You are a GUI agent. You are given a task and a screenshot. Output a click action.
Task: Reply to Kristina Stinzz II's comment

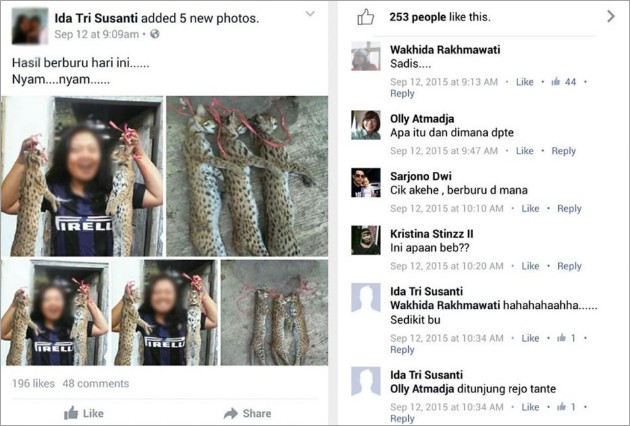click(x=569, y=266)
